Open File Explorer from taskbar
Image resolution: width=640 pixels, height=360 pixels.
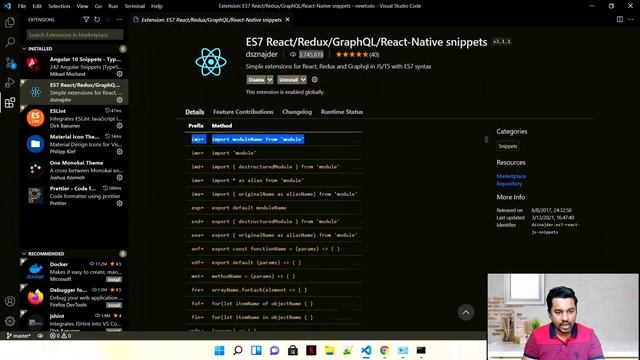329,350
